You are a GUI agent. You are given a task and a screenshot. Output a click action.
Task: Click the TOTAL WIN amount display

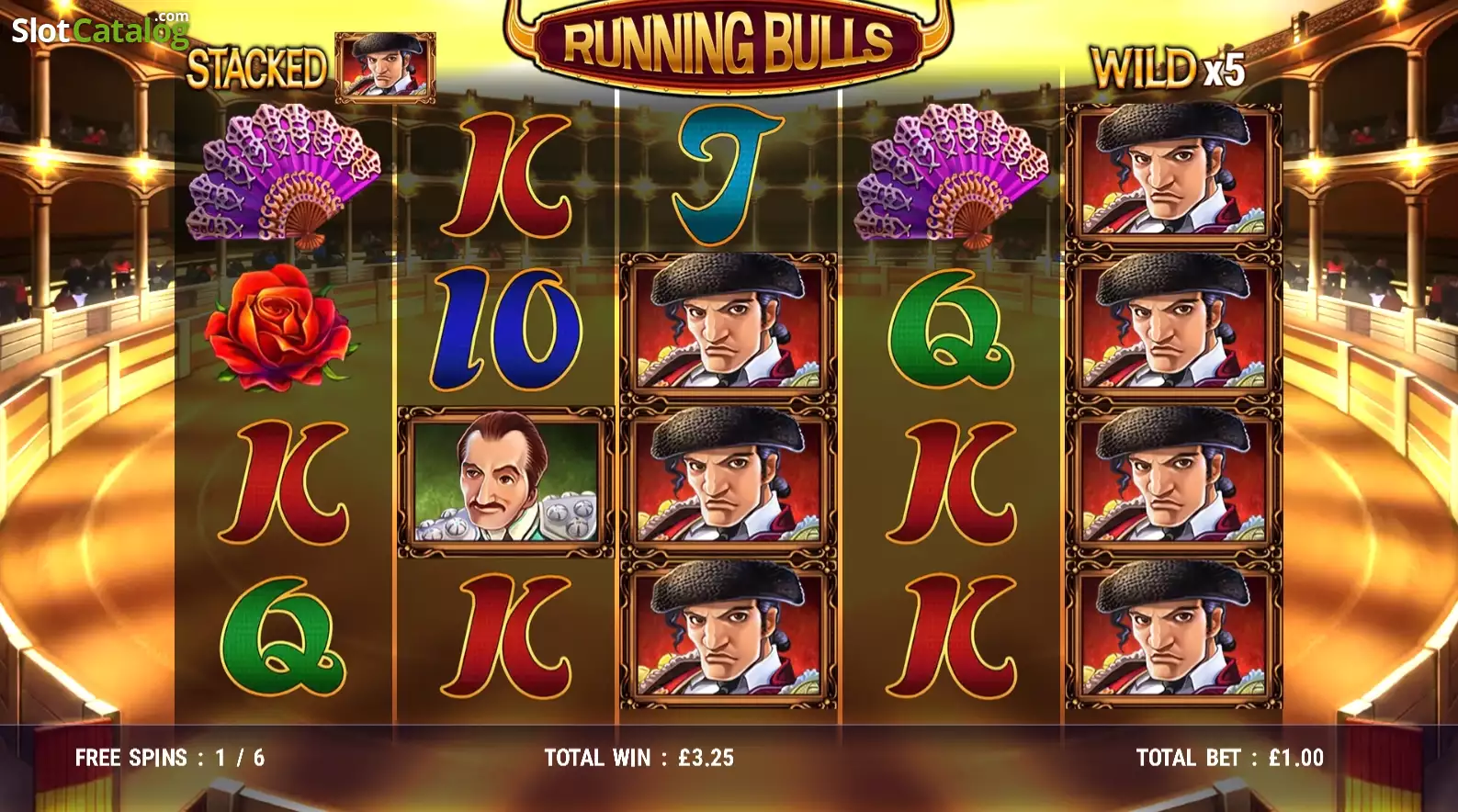tap(639, 758)
